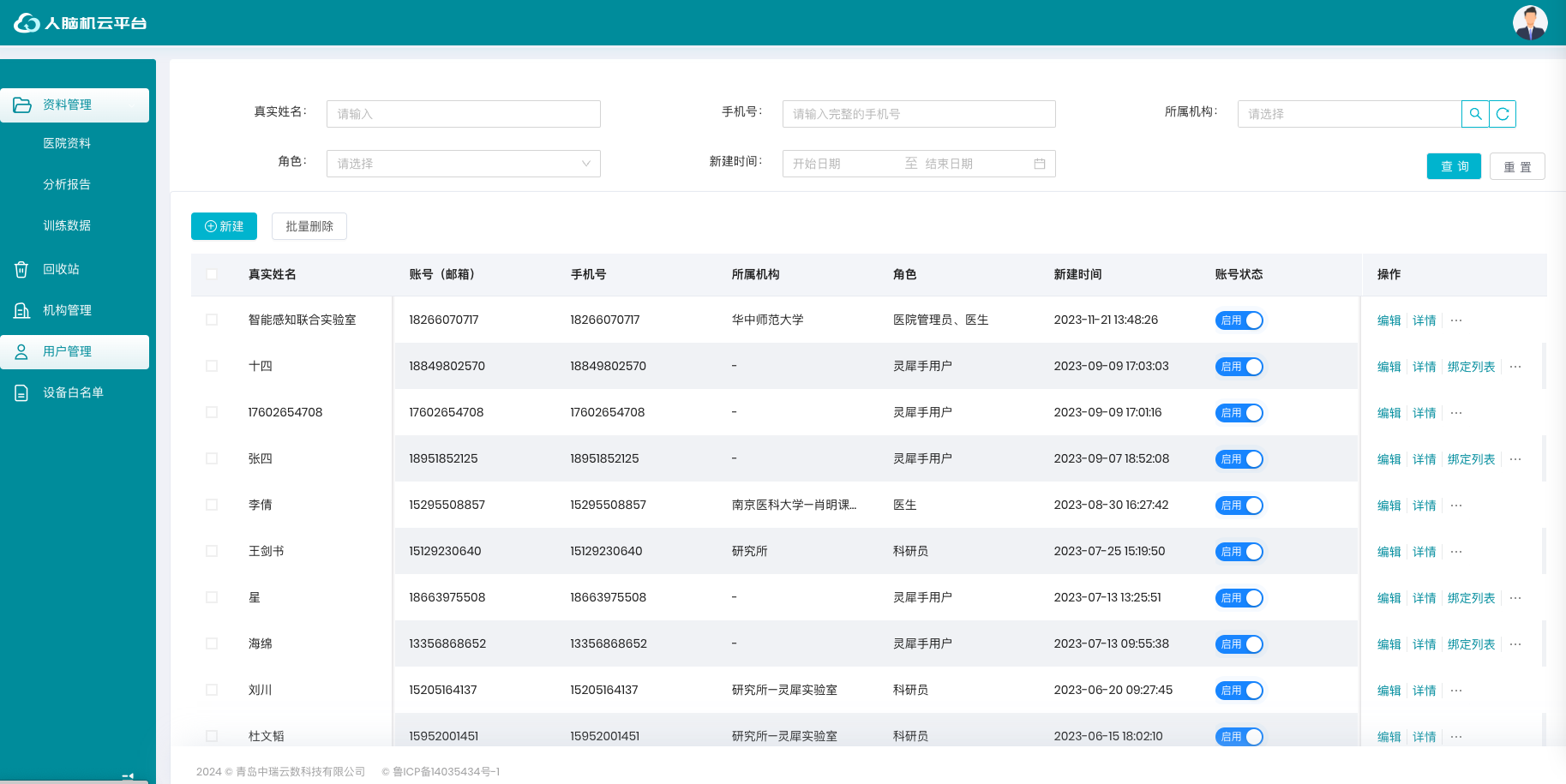Toggle account status for 王剑书
This screenshot has width=1566, height=784.
1239,552
